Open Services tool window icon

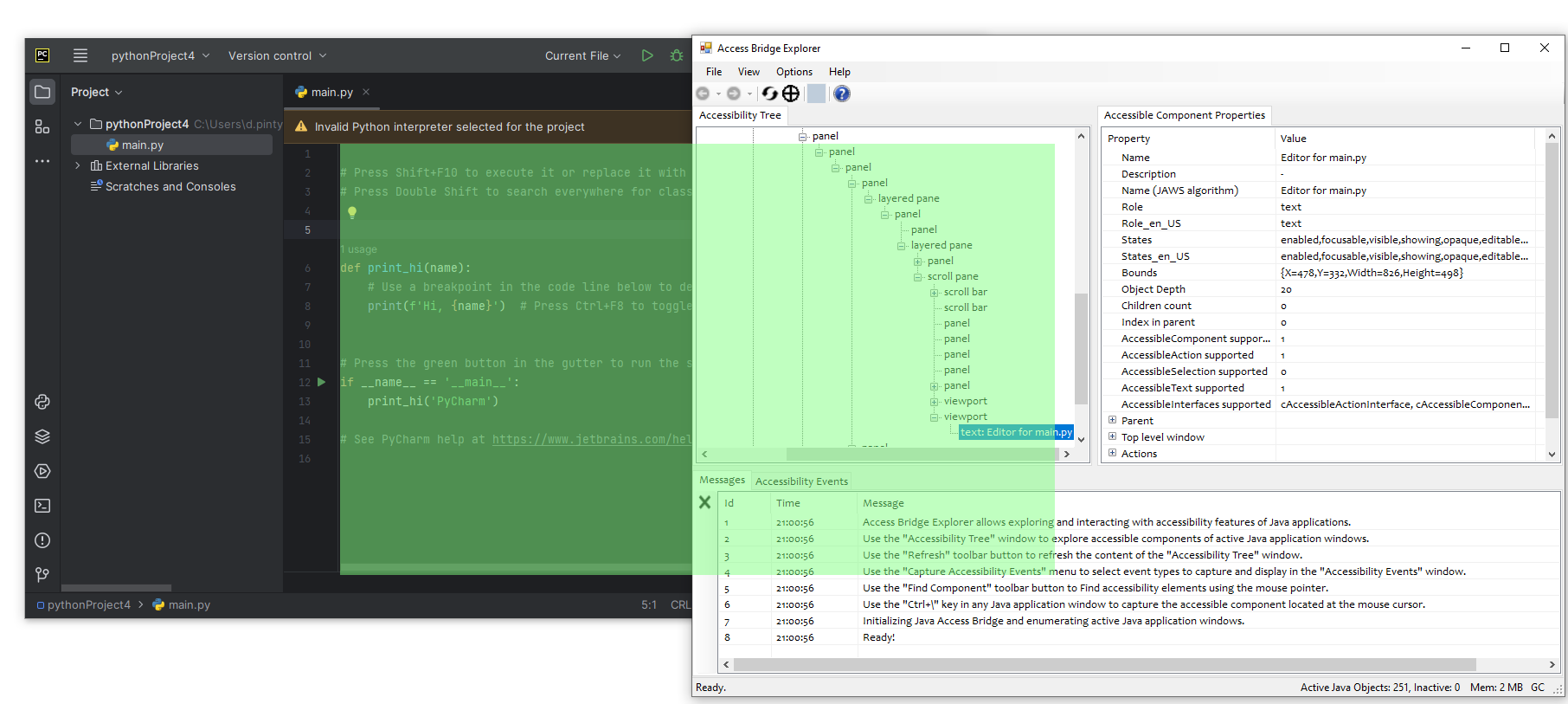tap(42, 471)
